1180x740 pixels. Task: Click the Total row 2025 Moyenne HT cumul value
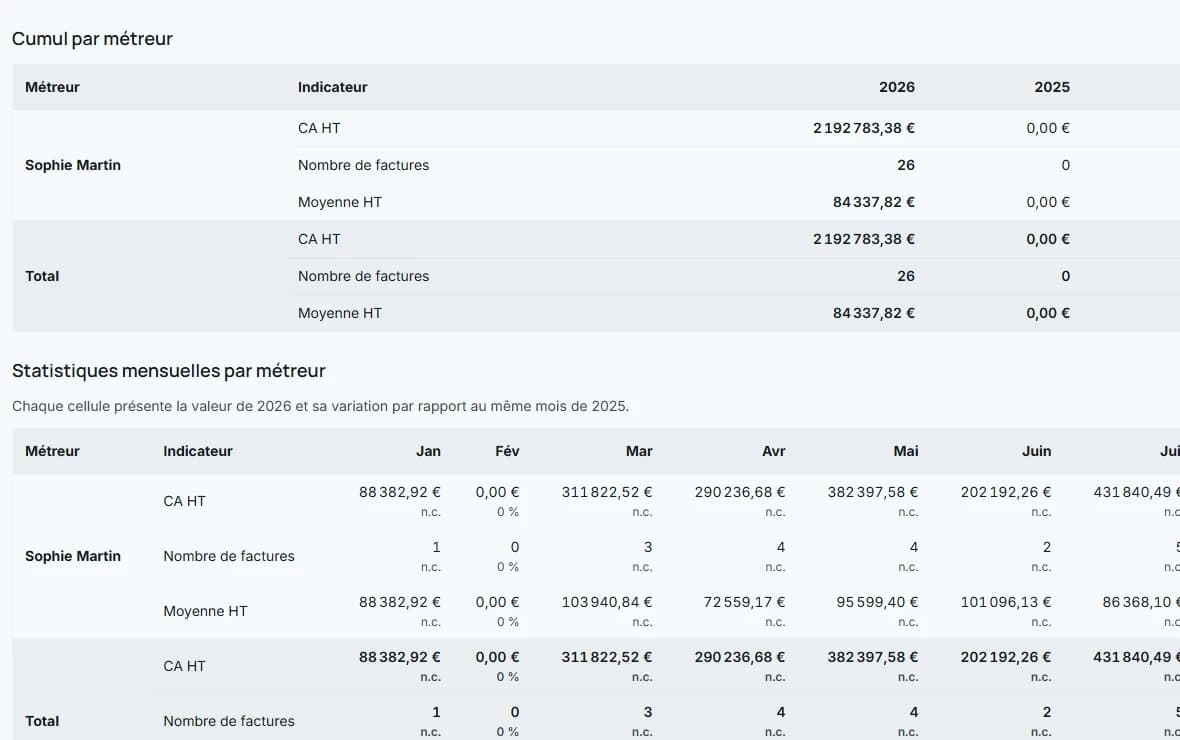[1048, 313]
